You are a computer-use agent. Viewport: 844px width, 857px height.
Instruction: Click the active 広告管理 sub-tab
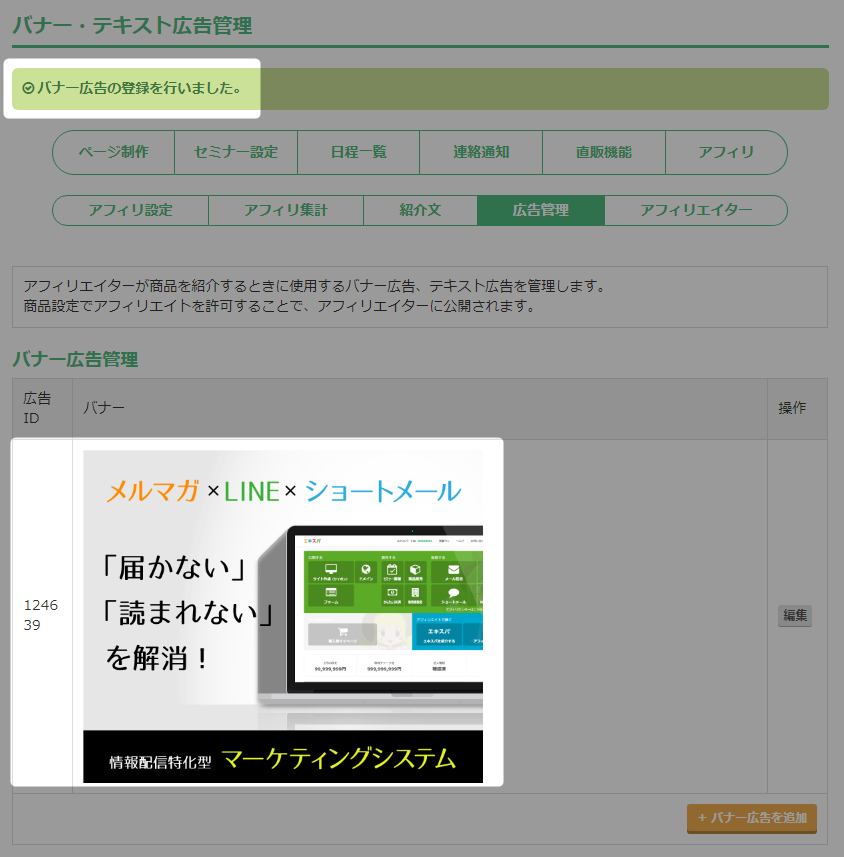541,210
